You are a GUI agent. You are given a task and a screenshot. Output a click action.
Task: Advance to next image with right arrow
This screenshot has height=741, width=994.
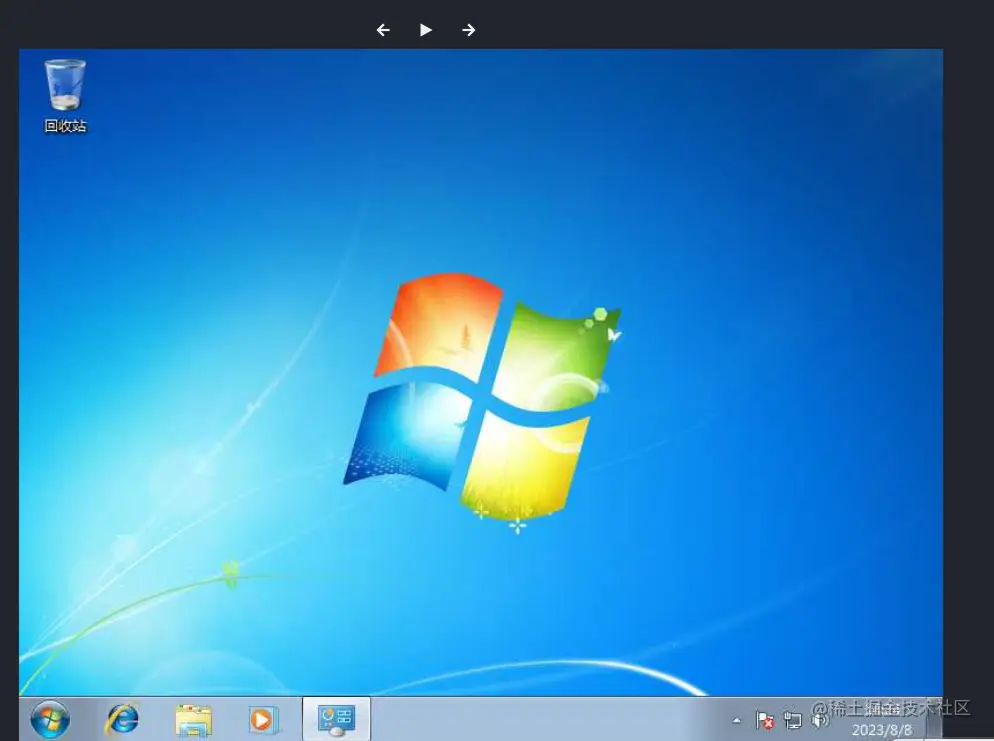[468, 30]
